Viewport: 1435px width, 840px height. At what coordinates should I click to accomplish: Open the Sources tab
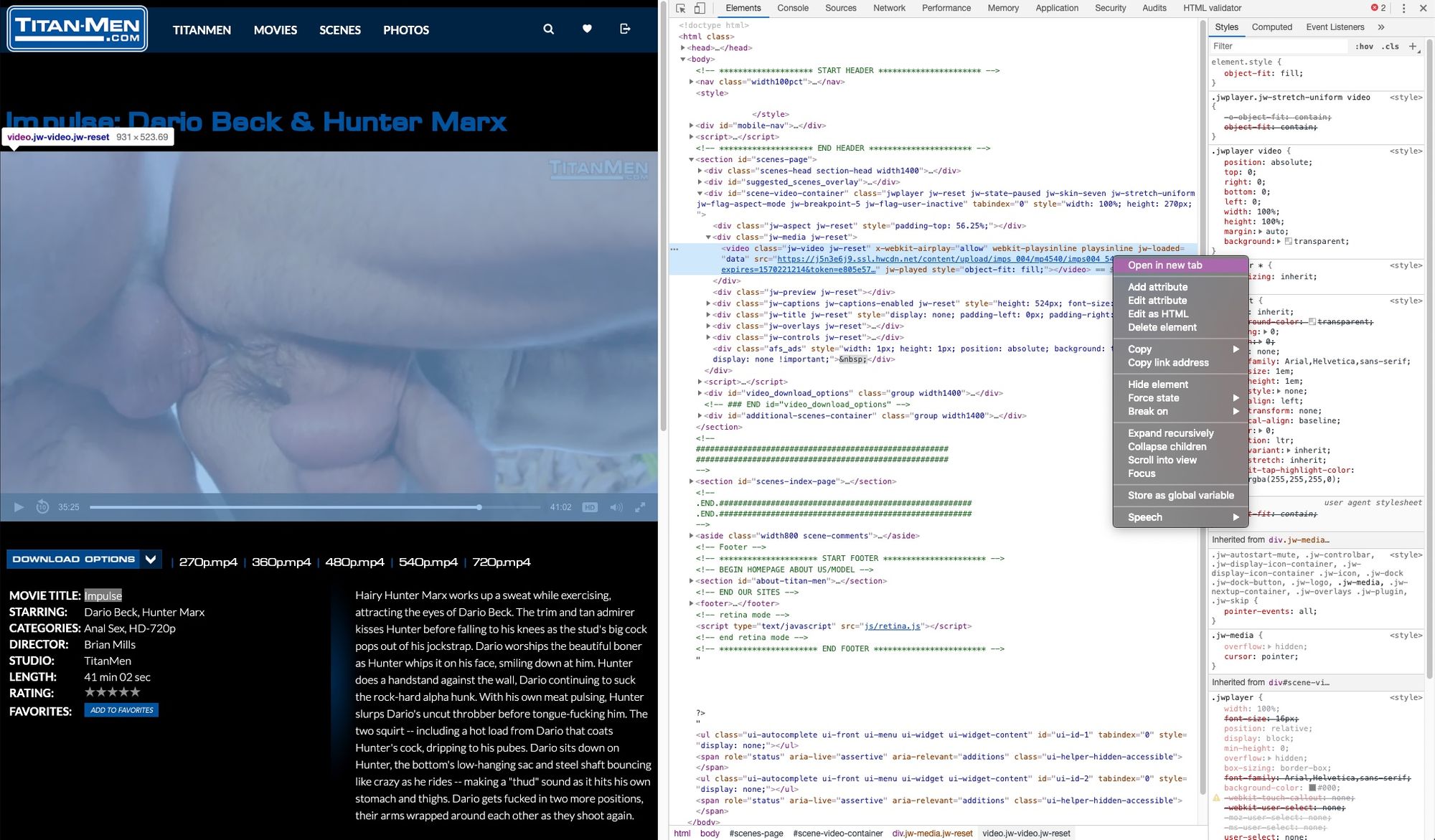pos(841,8)
